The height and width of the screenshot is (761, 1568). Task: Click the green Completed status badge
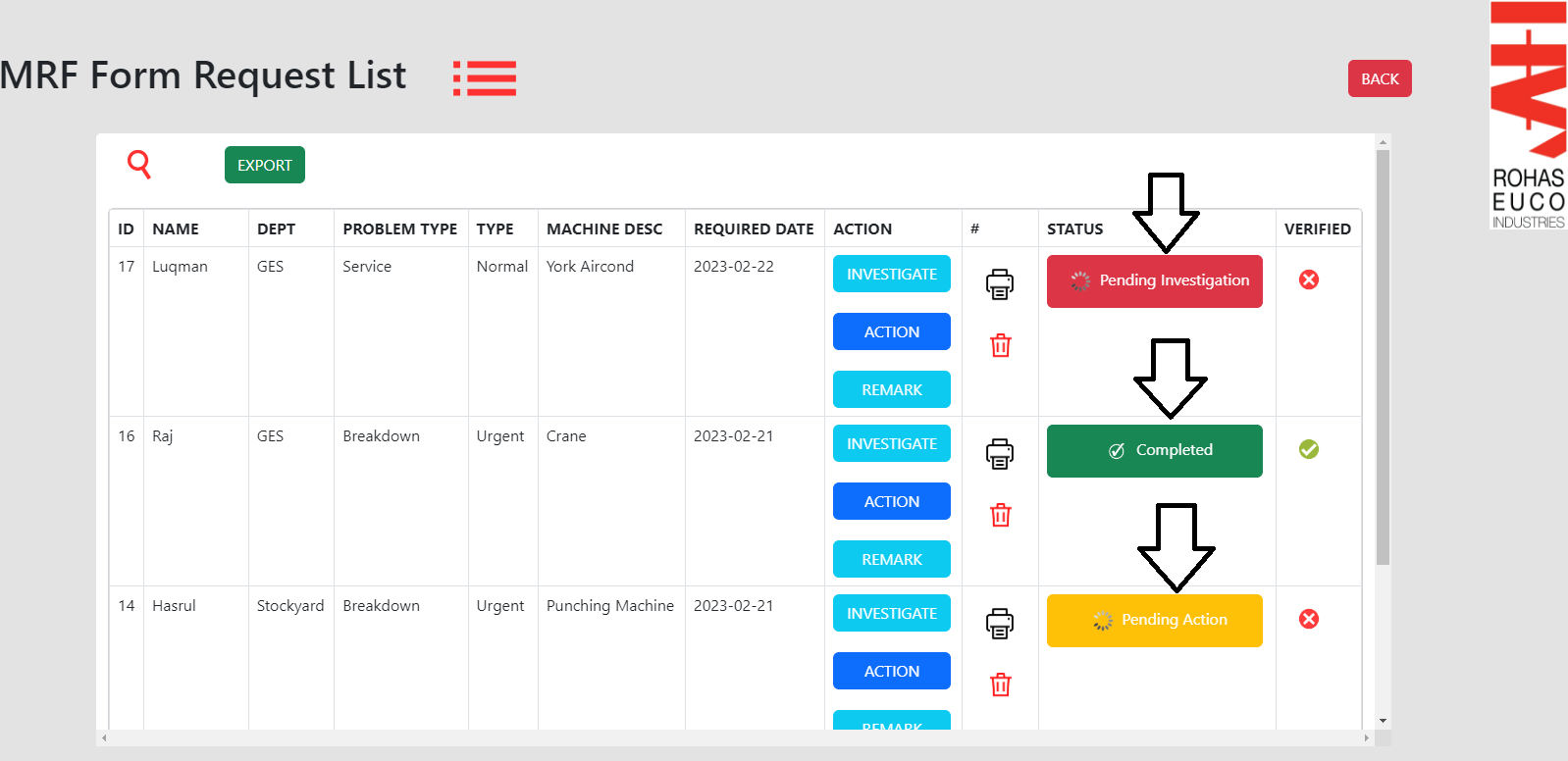click(1155, 451)
